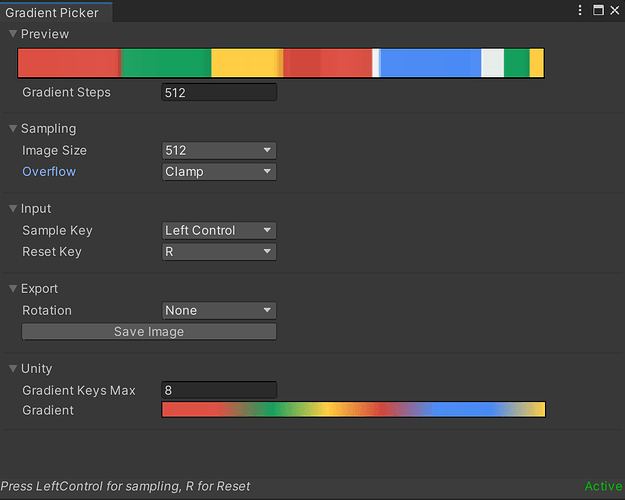Collapse the Unity section
The image size is (625, 500).
[13, 368]
